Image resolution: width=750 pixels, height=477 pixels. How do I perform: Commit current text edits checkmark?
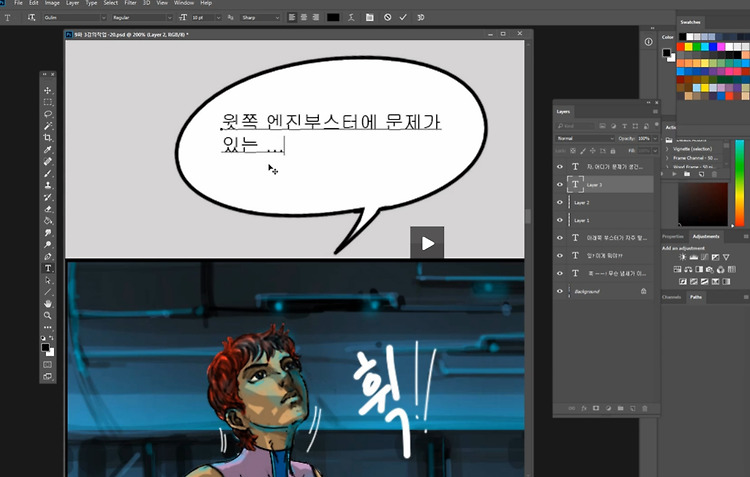(403, 18)
